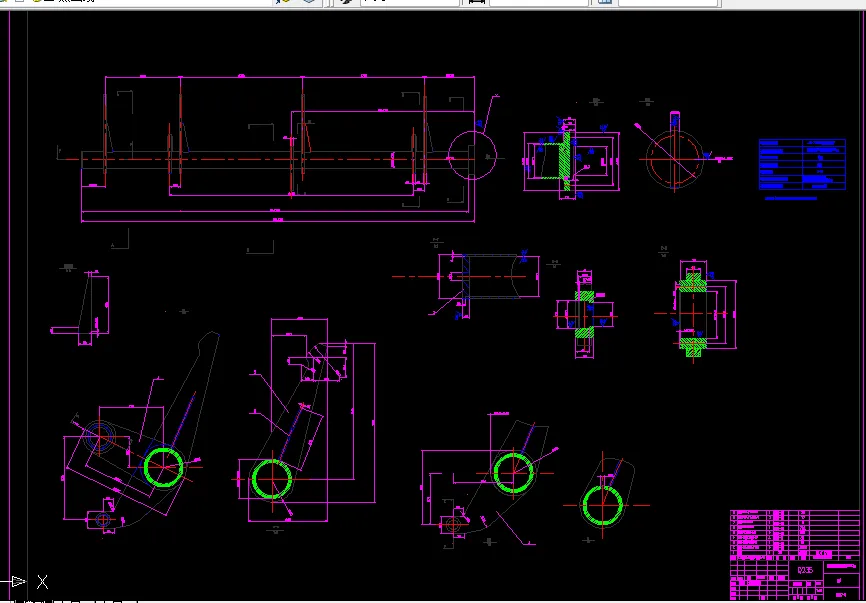The height and width of the screenshot is (603, 866).
Task: Click the UCS X-axis icon
Action: pyautogui.click(x=25, y=581)
